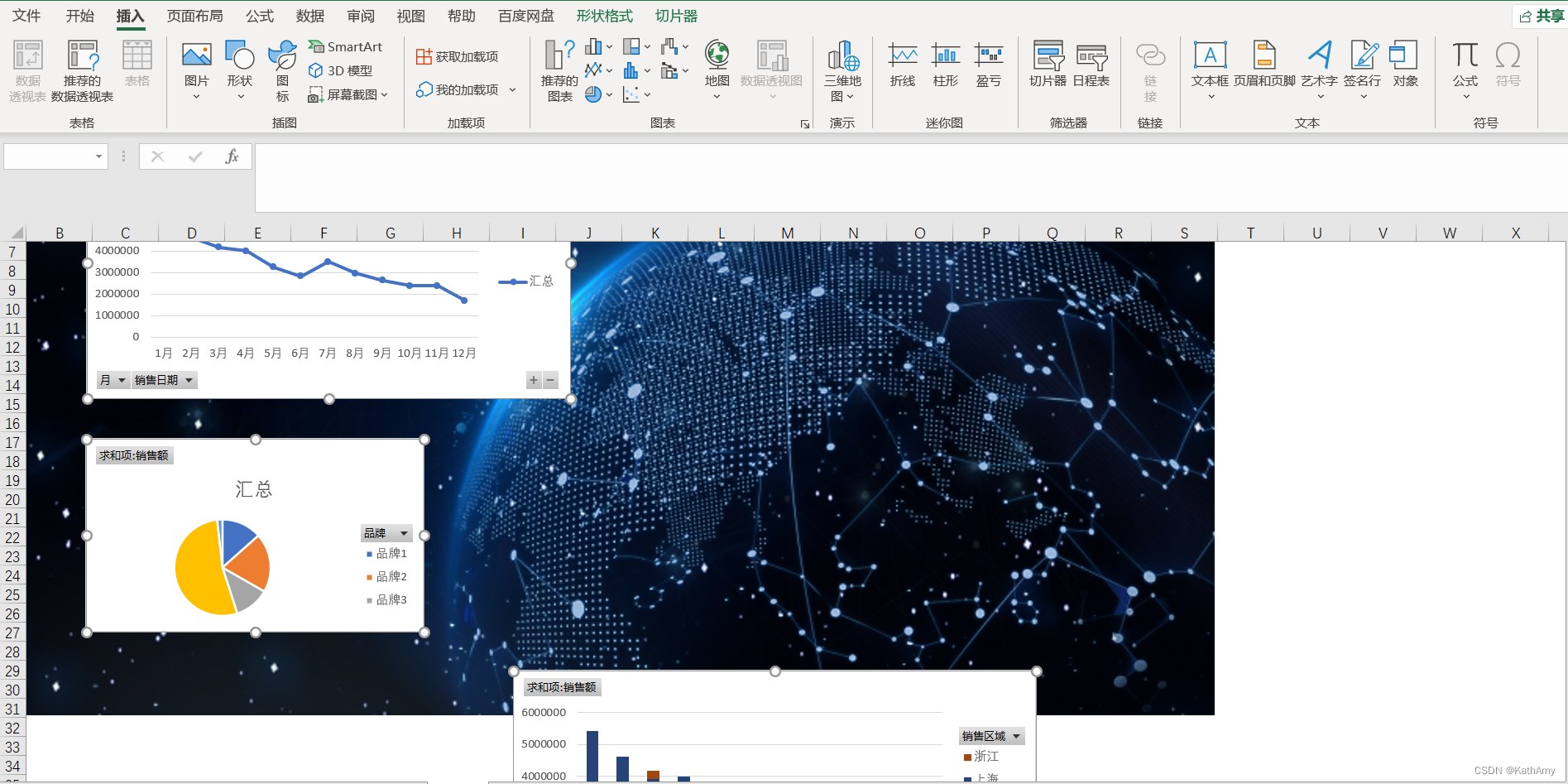
Task: Open the 百度网盘 tab
Action: point(525,16)
